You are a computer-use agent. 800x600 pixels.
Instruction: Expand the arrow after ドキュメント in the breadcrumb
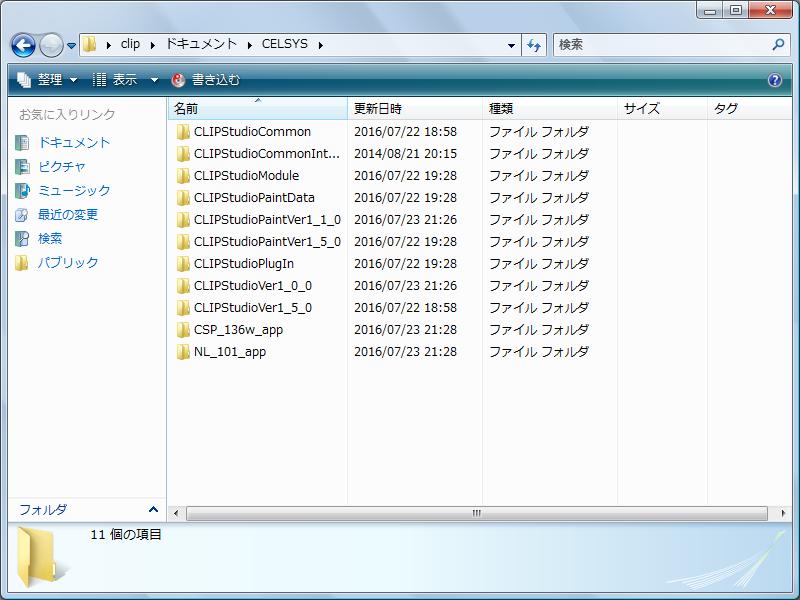249,45
